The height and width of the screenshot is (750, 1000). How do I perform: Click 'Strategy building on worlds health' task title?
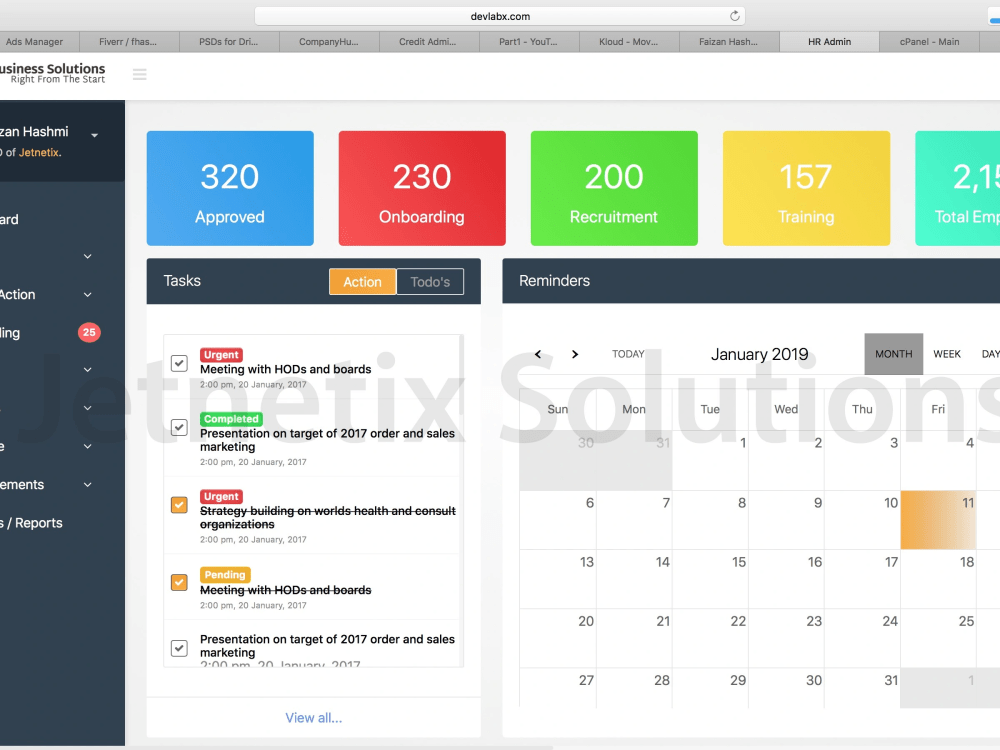[x=328, y=517]
